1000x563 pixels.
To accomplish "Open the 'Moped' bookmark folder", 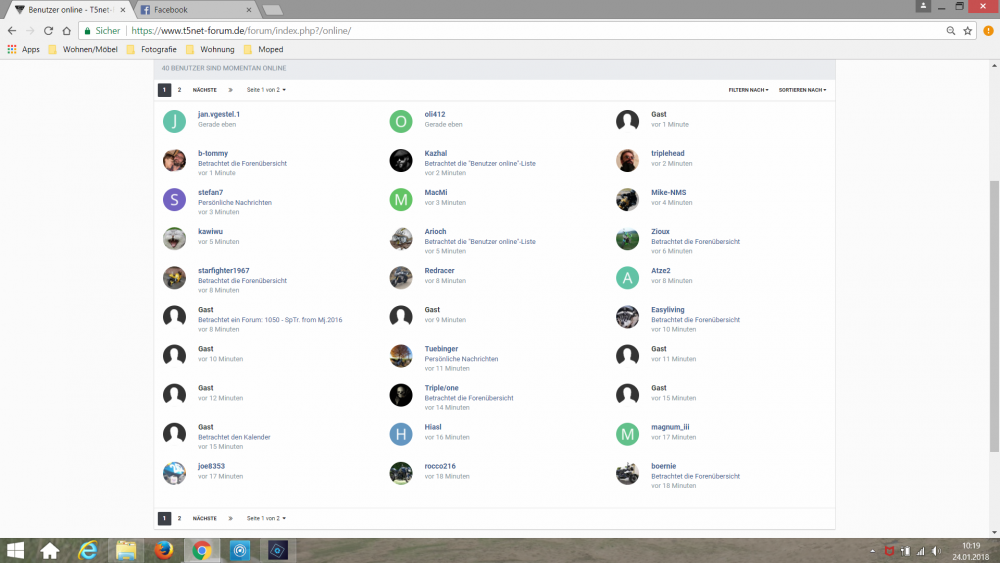I will (263, 49).
